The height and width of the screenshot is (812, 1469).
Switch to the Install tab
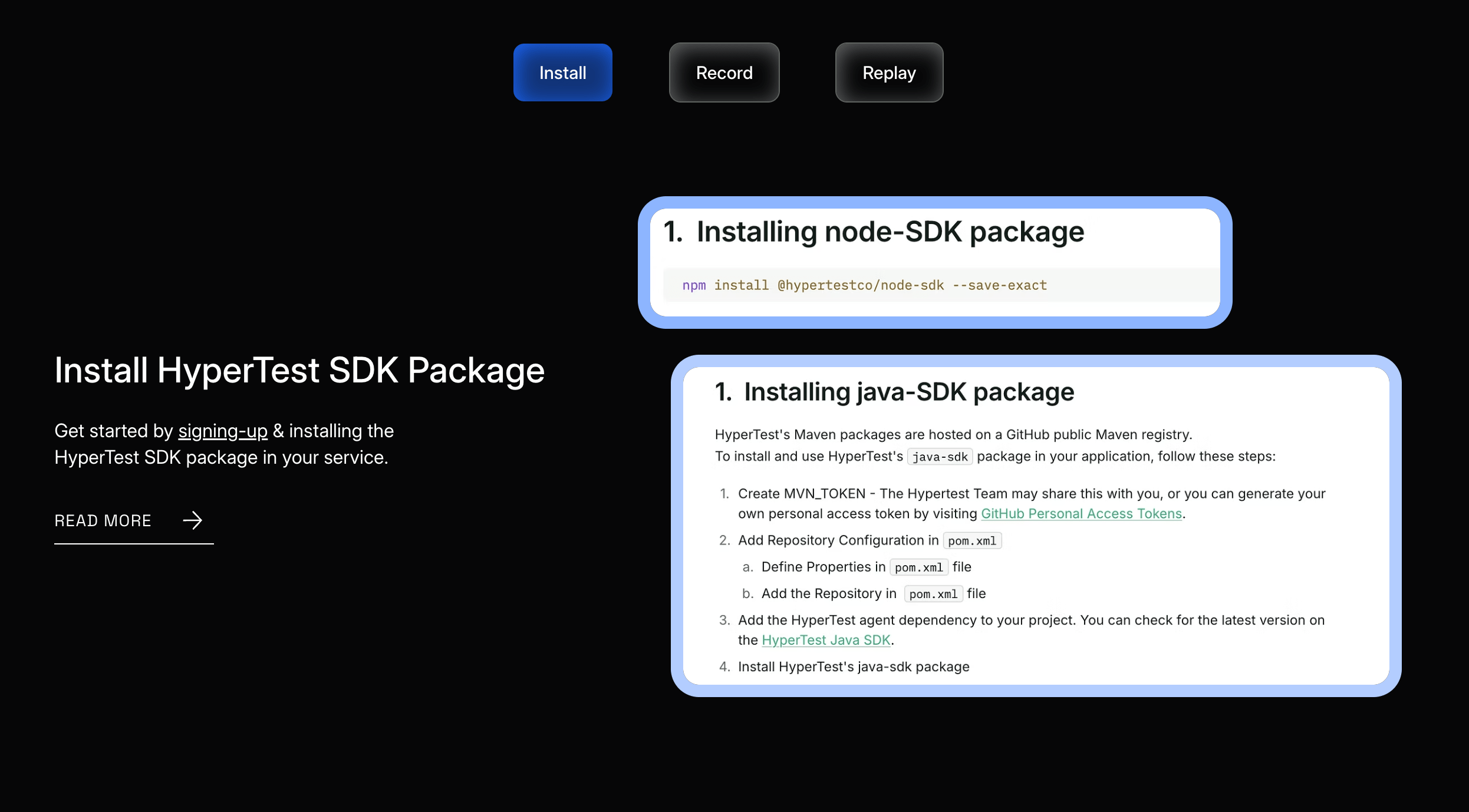562,72
